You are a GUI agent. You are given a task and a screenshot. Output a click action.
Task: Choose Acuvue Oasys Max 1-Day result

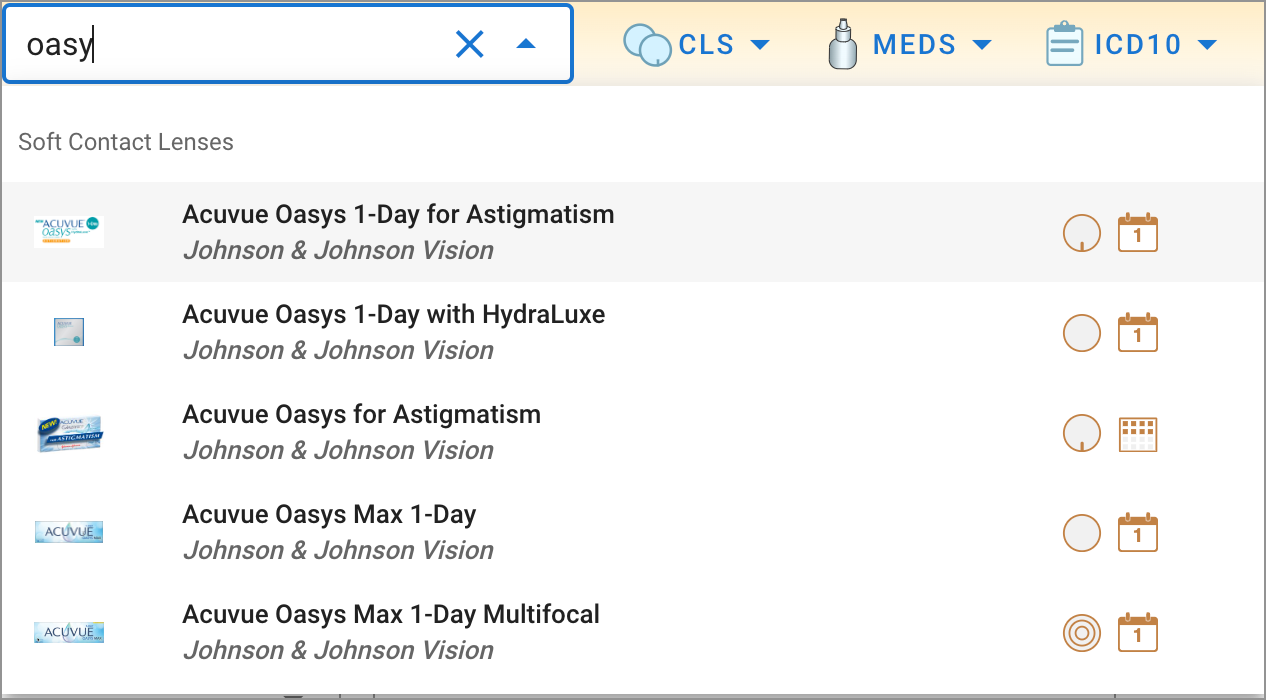pos(329,515)
